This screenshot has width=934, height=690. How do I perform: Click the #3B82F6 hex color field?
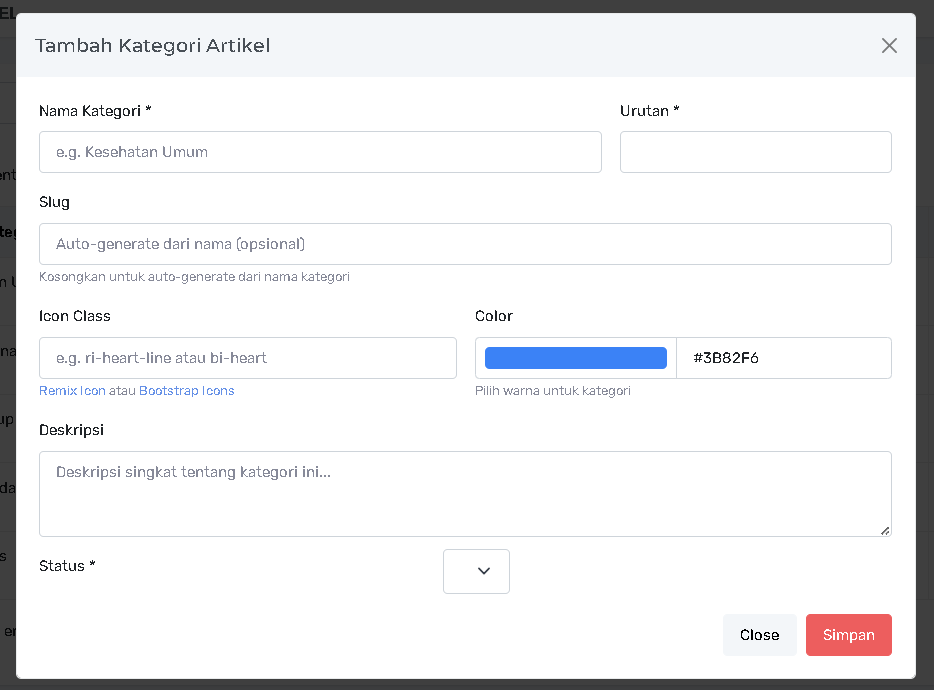pyautogui.click(x=783, y=358)
